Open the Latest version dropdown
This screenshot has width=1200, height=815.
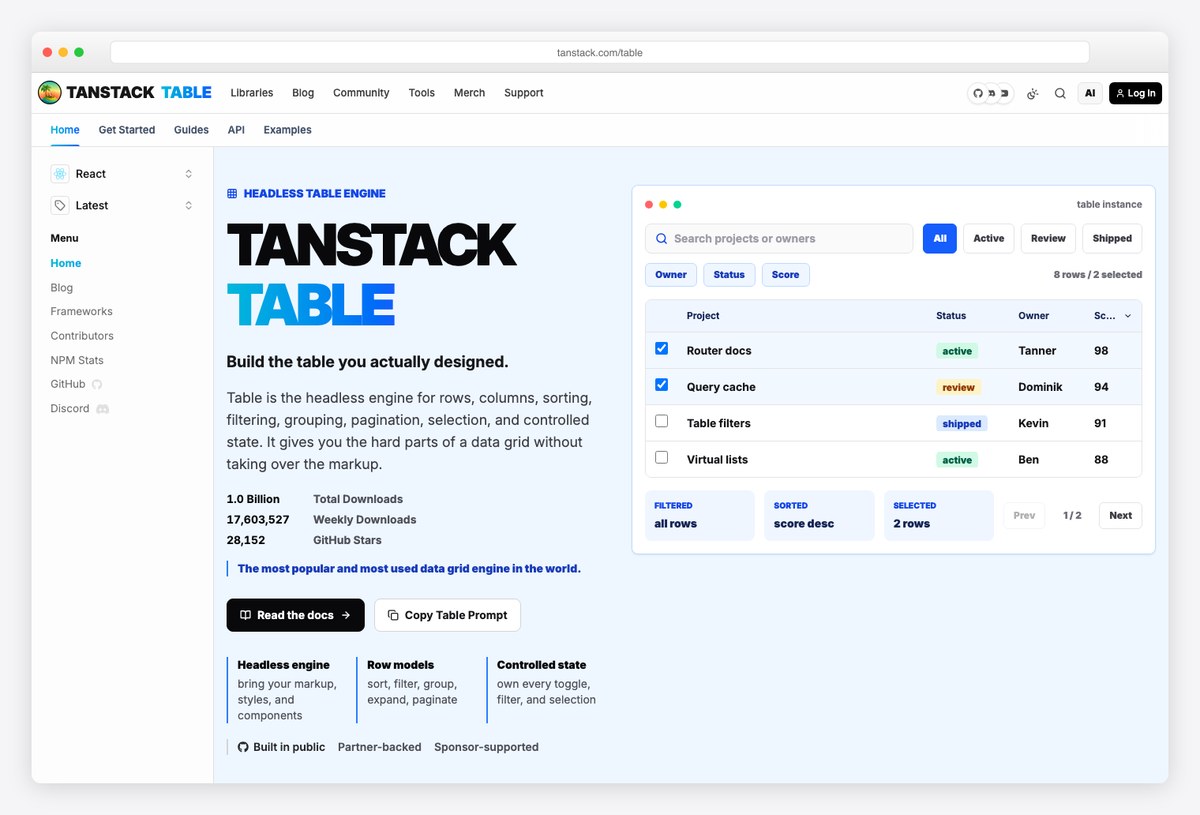[124, 205]
